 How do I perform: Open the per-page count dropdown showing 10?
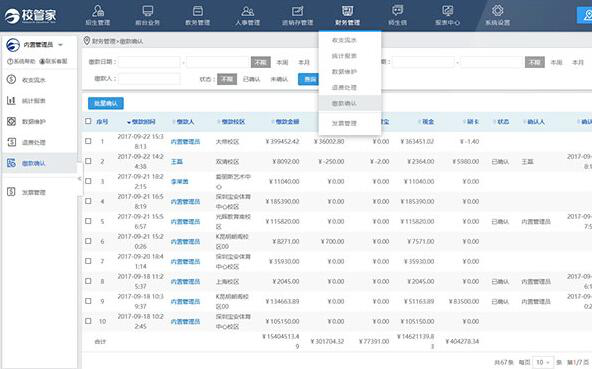543,362
